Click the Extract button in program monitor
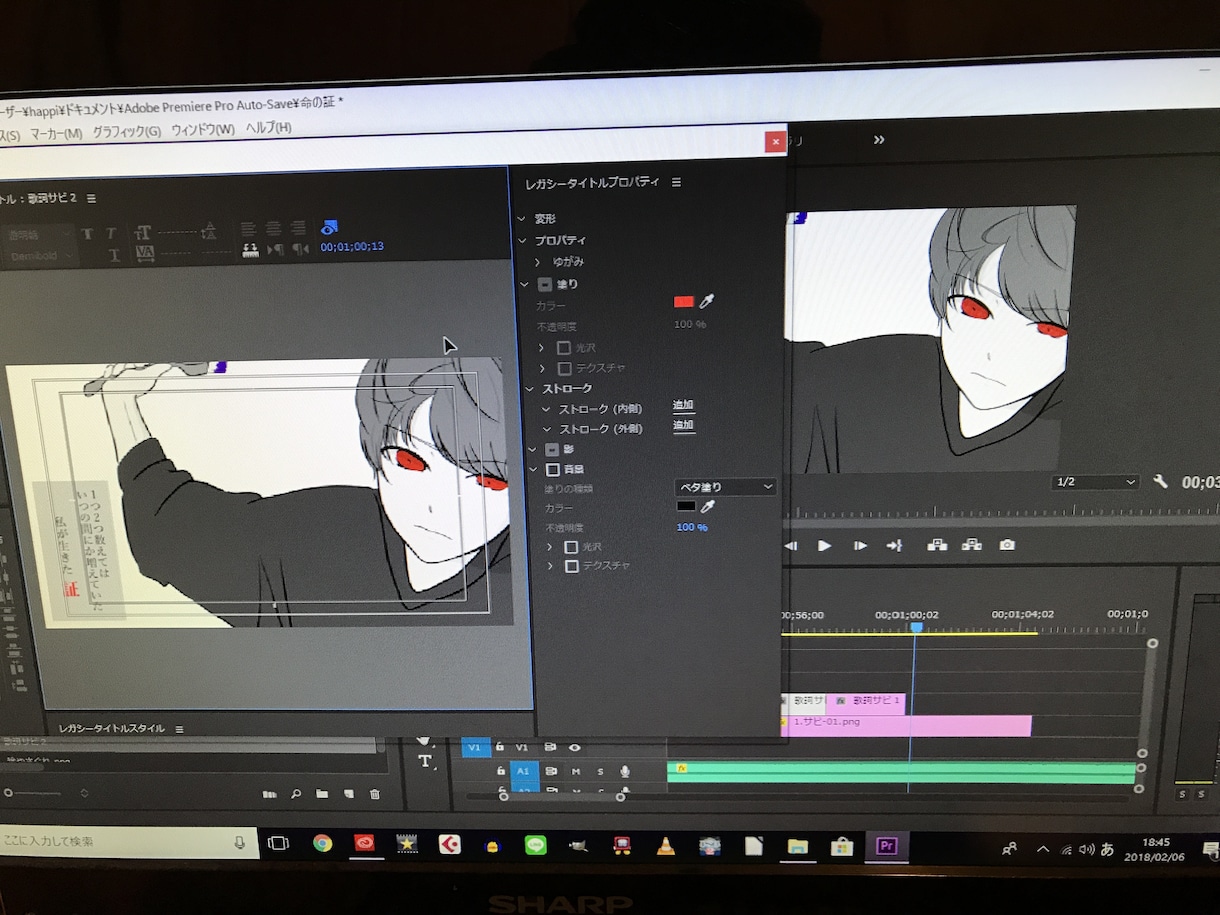This screenshot has height=915, width=1220. click(971, 545)
